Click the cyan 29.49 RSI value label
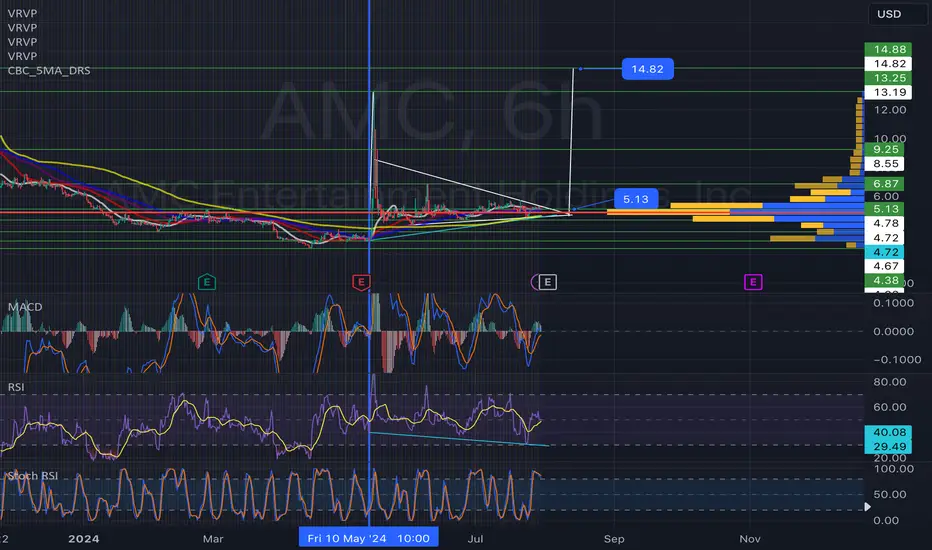932x550 pixels. click(889, 447)
